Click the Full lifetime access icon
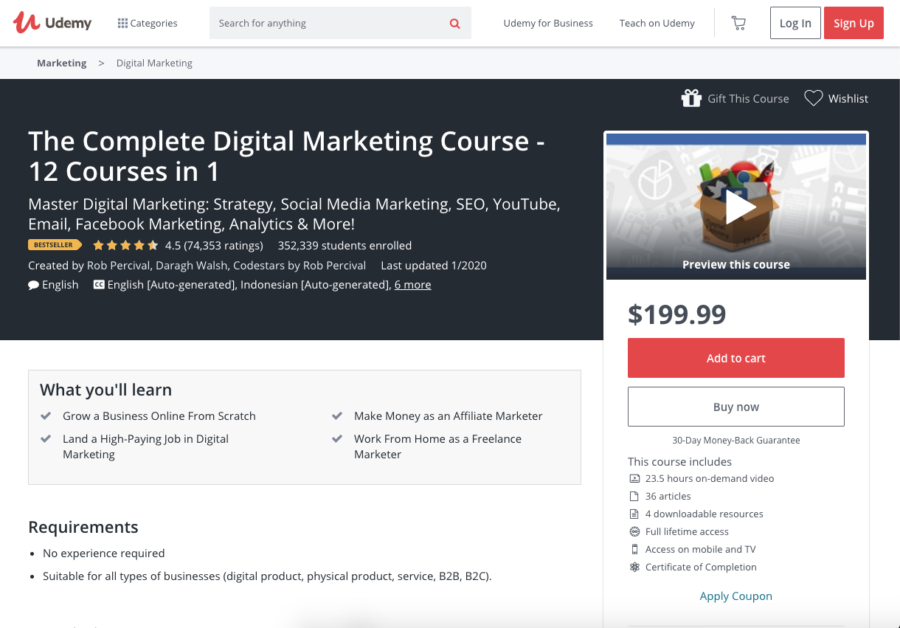 pos(634,532)
